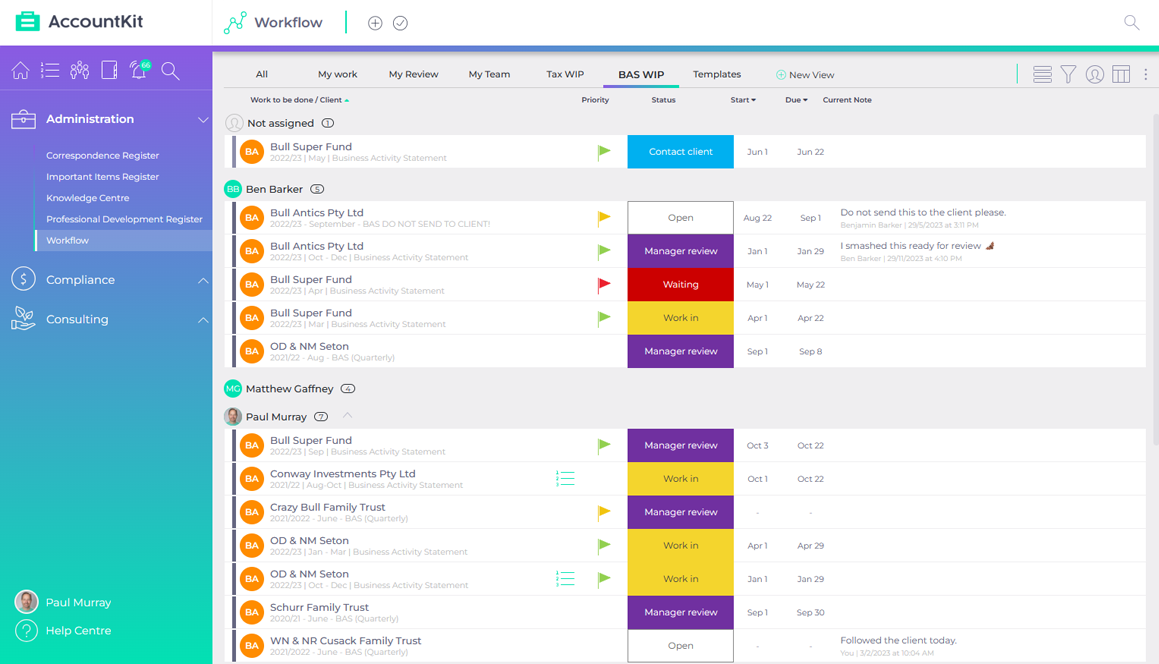This screenshot has height=664, width=1159.
Task: Click yellow flag on Bull Antics September row
Action: coord(604,217)
